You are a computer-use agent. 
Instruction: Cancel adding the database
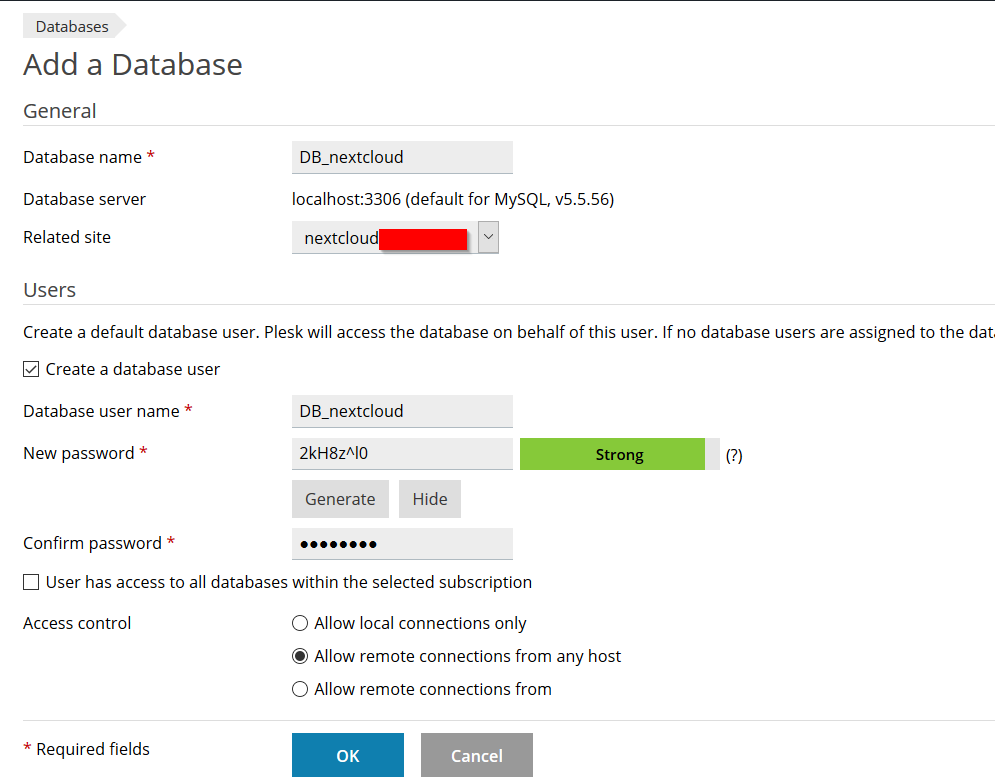(477, 755)
